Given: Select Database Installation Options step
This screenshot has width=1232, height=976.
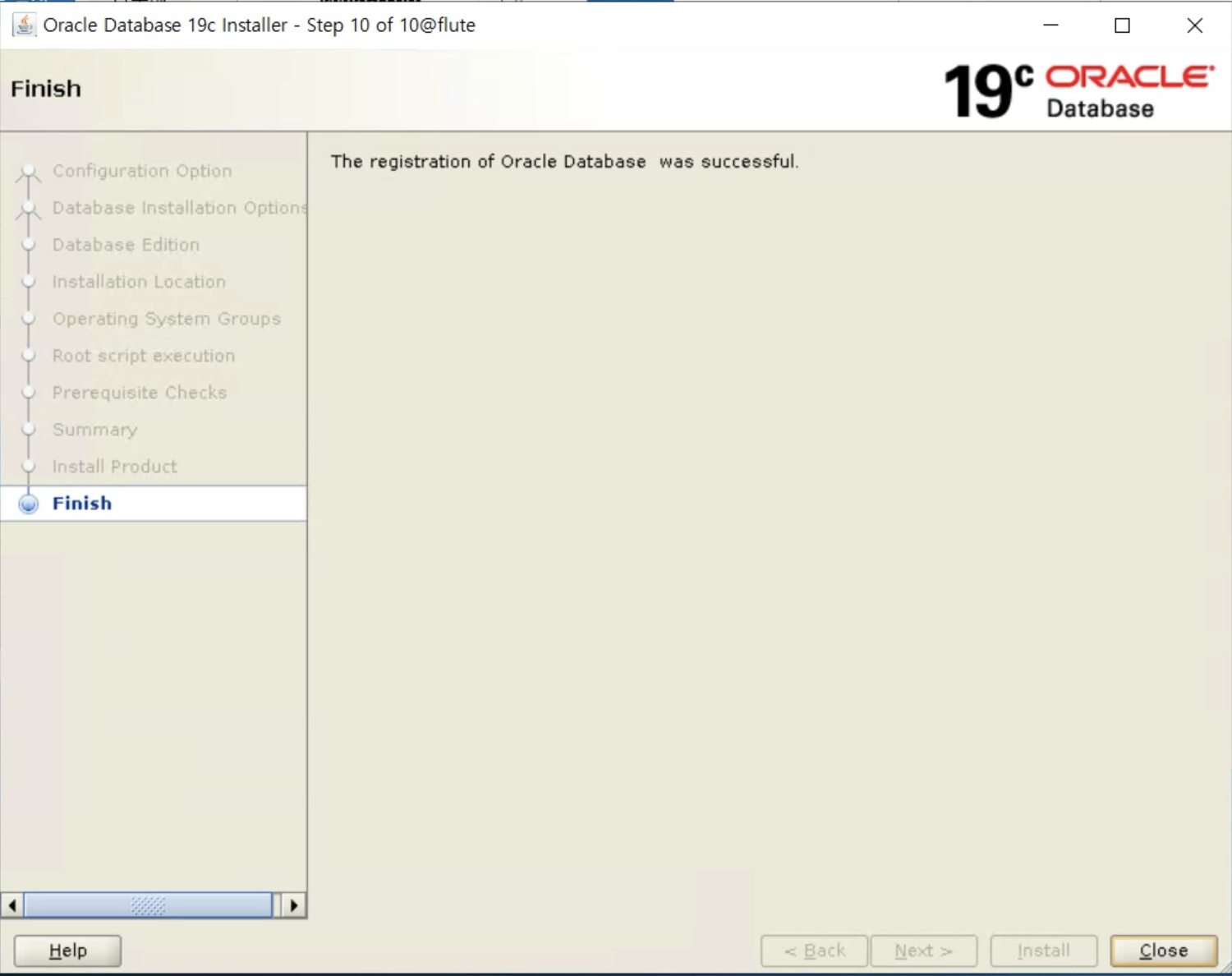Looking at the screenshot, I should (x=179, y=208).
